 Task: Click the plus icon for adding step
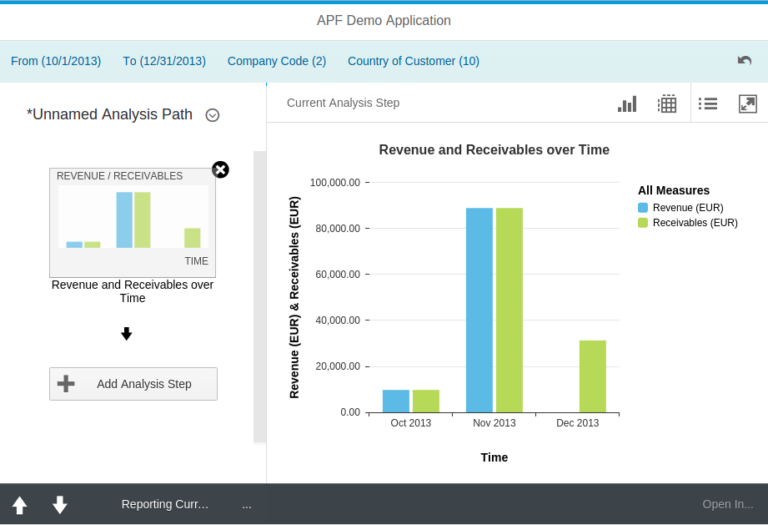pyautogui.click(x=66, y=384)
